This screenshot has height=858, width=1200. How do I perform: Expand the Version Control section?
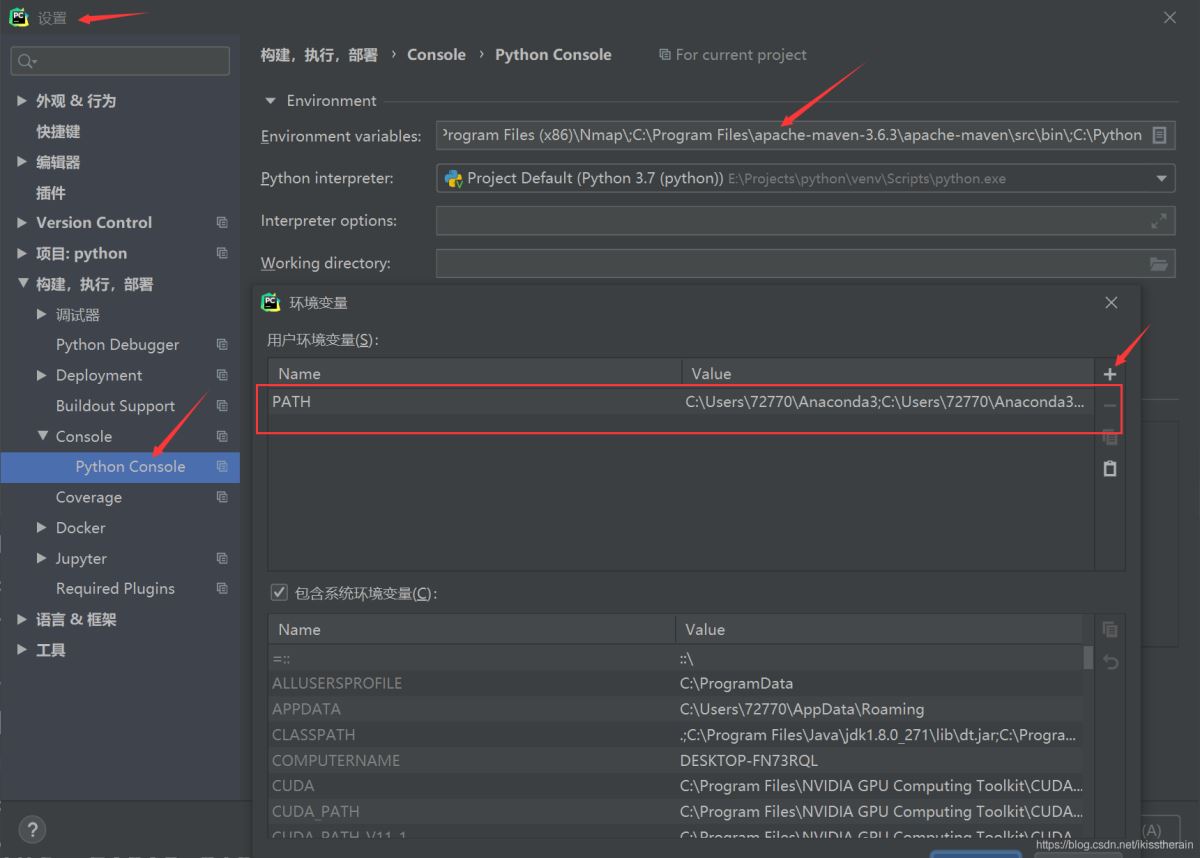click(x=22, y=222)
